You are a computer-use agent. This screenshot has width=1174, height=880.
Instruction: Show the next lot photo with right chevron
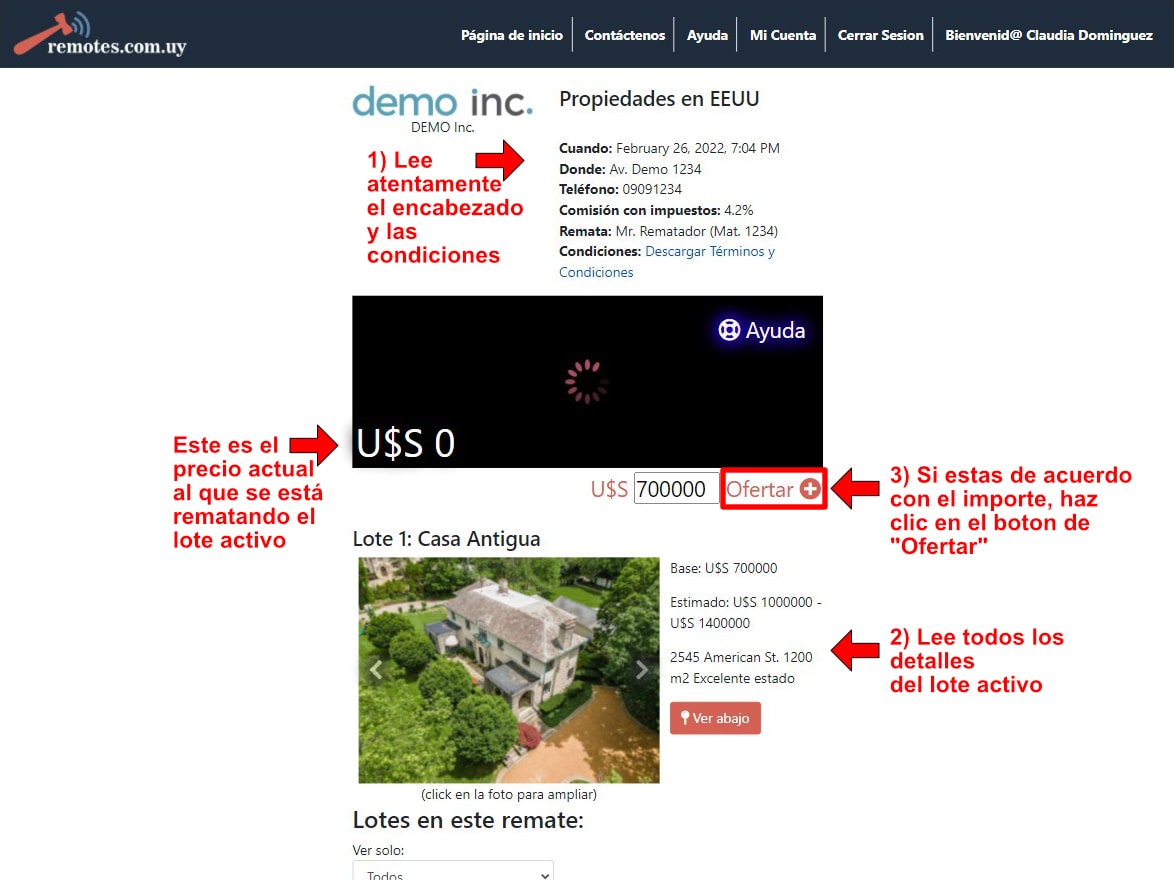click(642, 670)
